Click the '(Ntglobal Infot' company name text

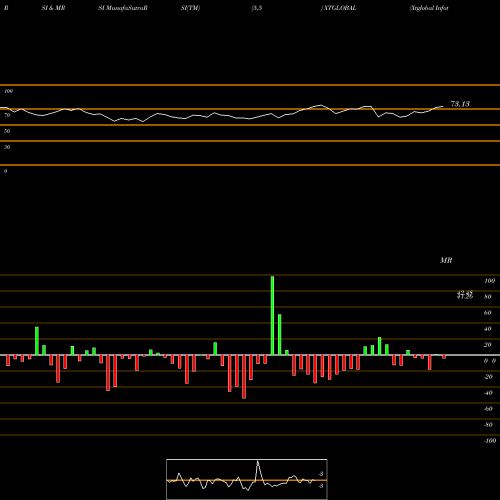pos(429,8)
